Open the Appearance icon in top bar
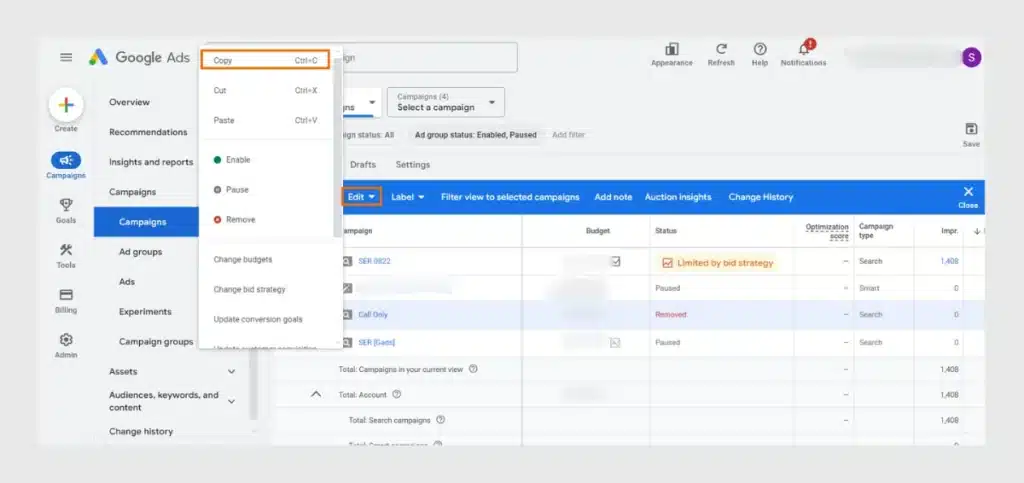Viewport: 1024px width, 483px height. (671, 50)
